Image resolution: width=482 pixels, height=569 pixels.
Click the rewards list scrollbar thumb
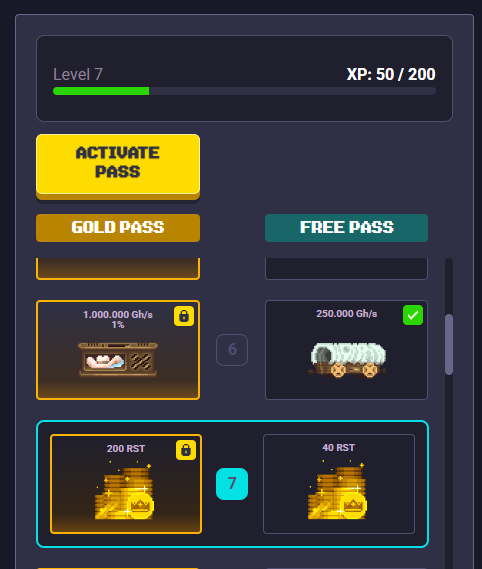tap(449, 344)
